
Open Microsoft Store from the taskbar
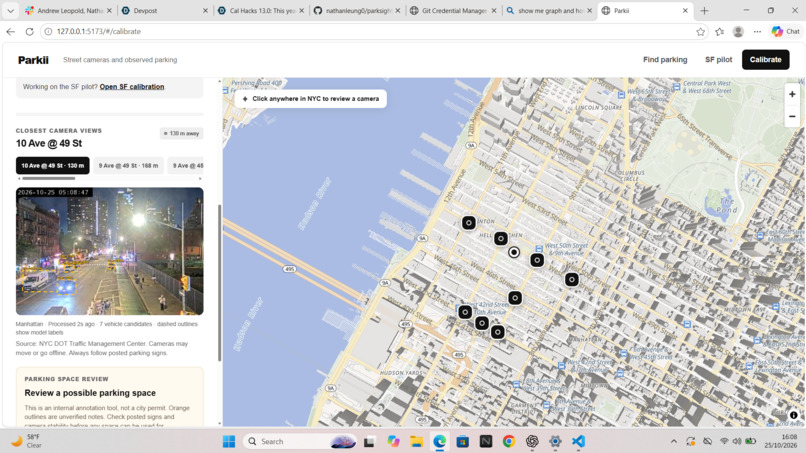(463, 441)
